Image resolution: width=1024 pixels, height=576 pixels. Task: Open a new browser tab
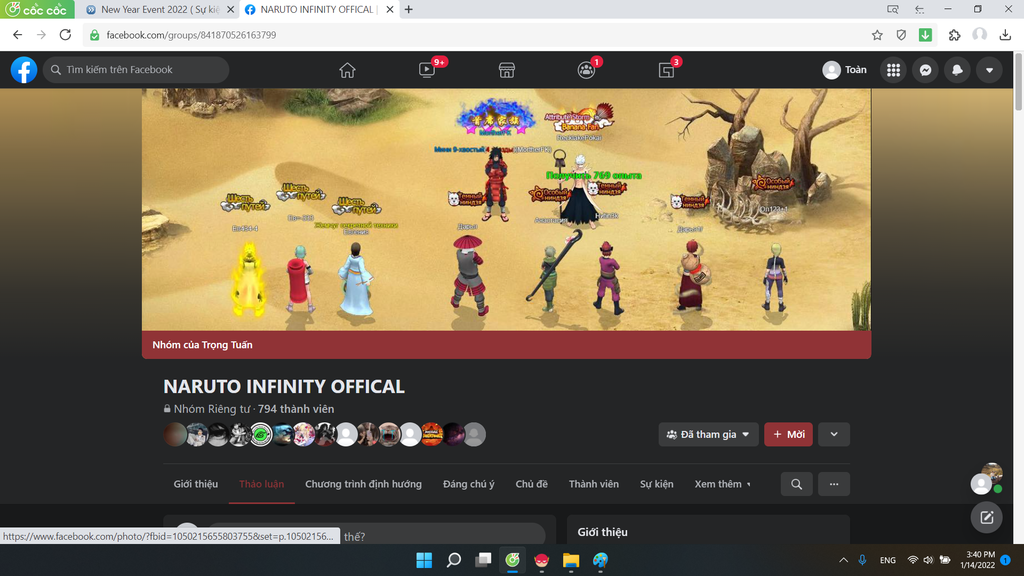pos(409,10)
